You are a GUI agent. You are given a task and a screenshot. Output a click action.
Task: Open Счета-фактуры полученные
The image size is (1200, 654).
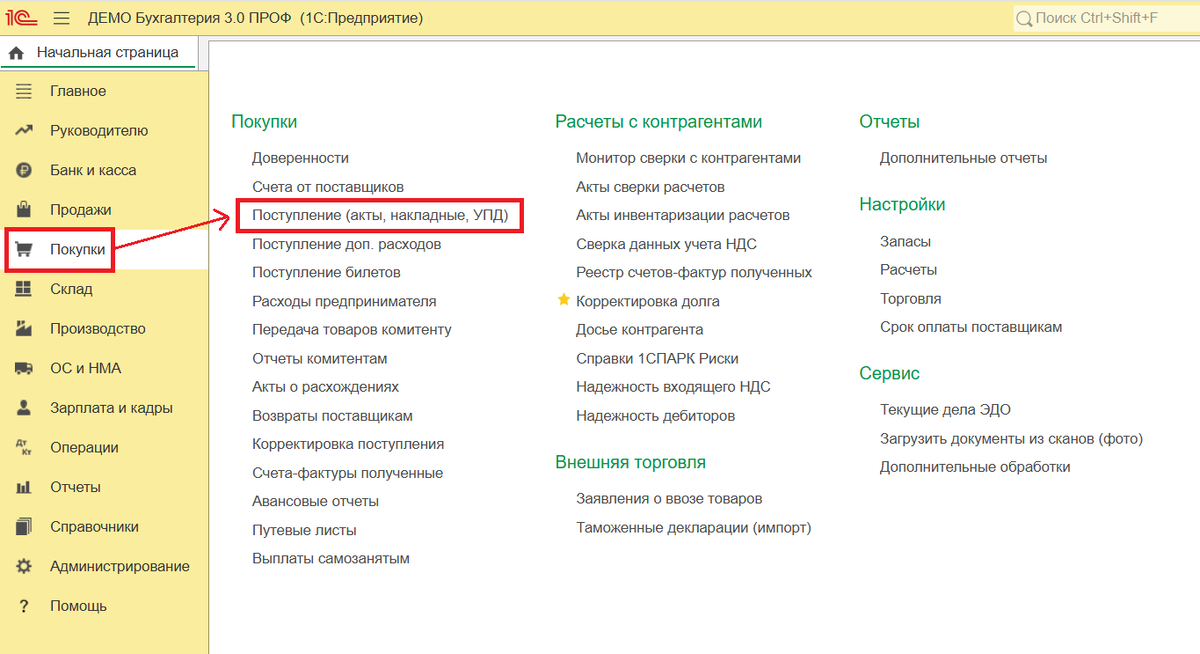click(x=347, y=473)
